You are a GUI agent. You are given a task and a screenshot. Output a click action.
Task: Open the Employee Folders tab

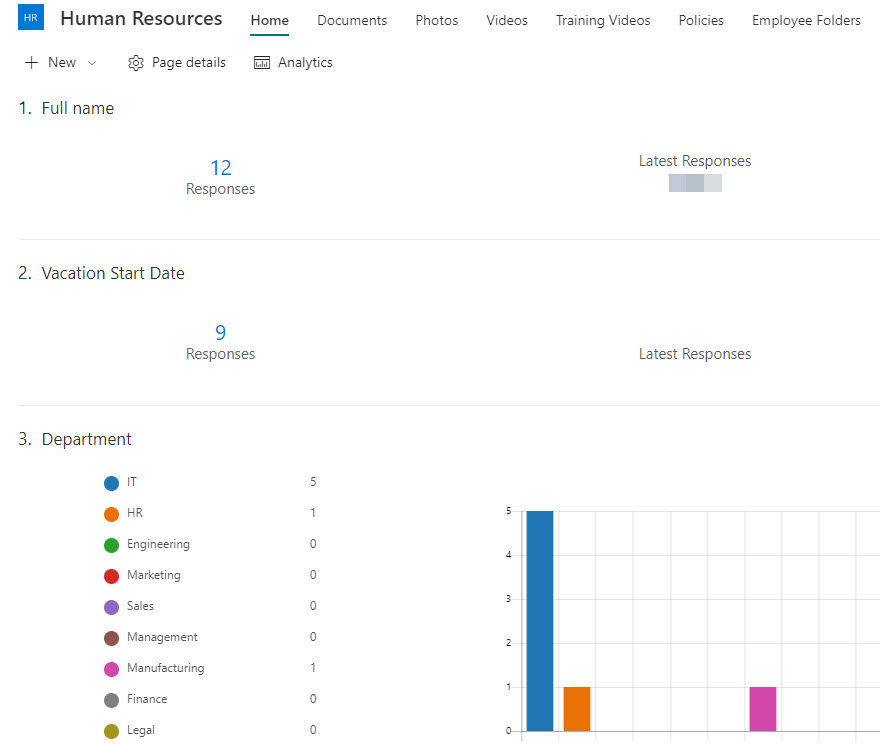pos(805,20)
